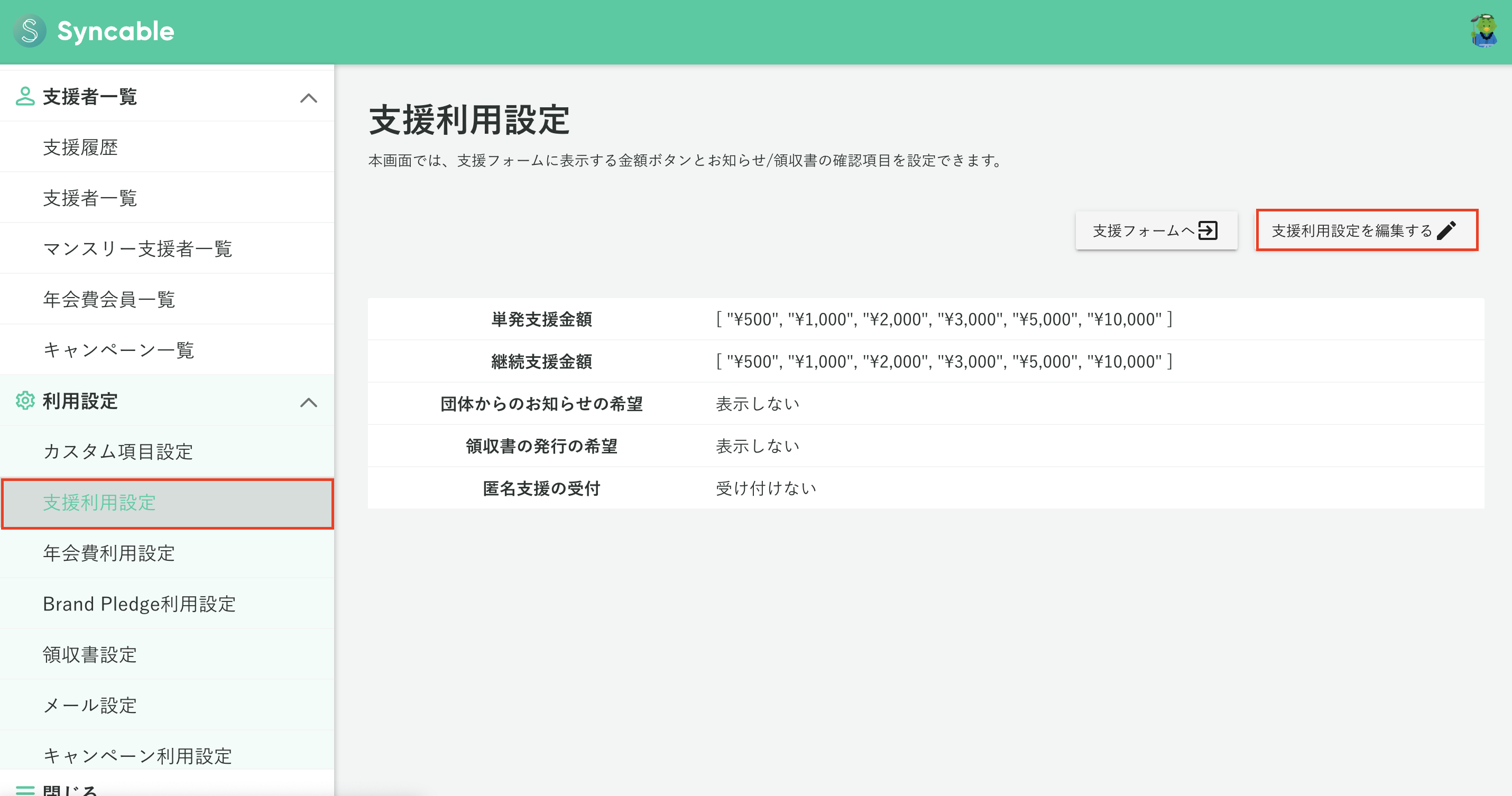Collapse the 利用設定 sidebar section

(x=309, y=402)
